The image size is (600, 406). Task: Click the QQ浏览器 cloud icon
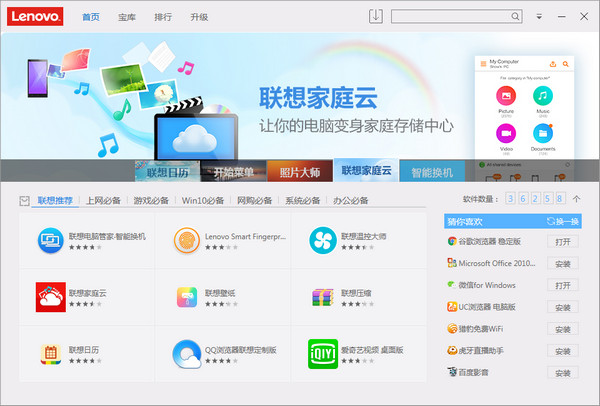186,355
